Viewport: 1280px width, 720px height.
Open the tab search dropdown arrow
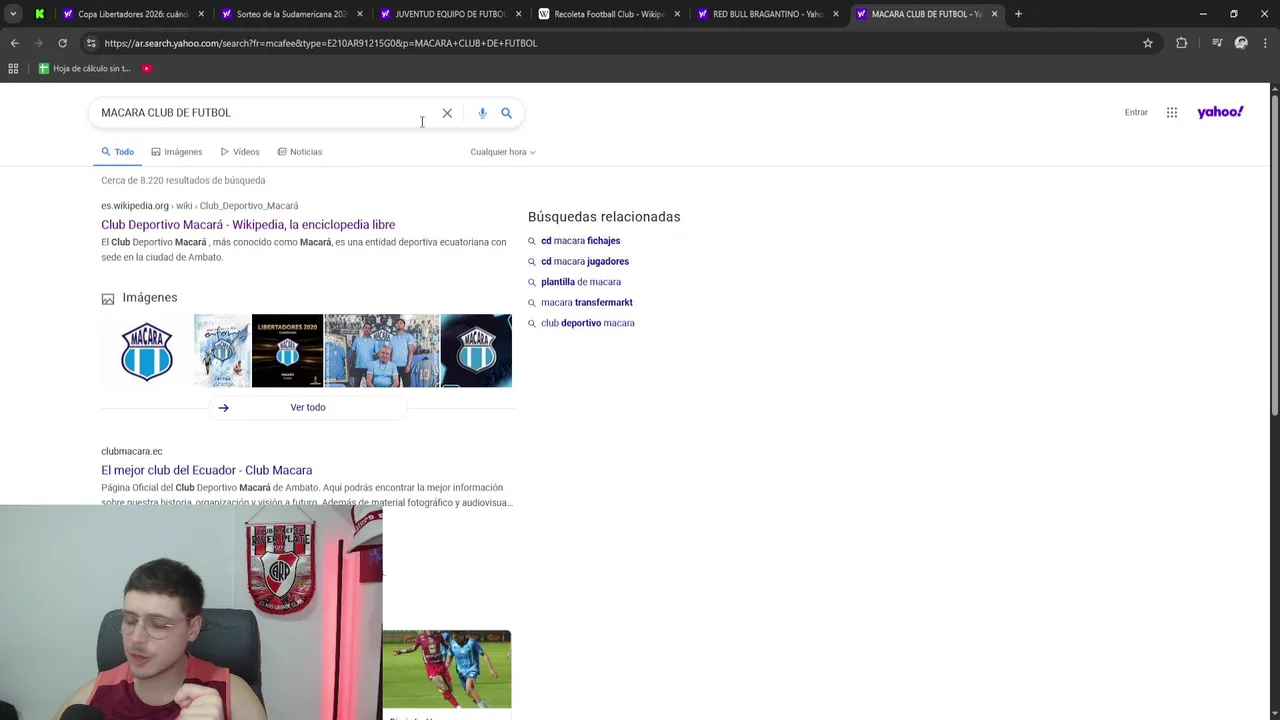tap(13, 14)
